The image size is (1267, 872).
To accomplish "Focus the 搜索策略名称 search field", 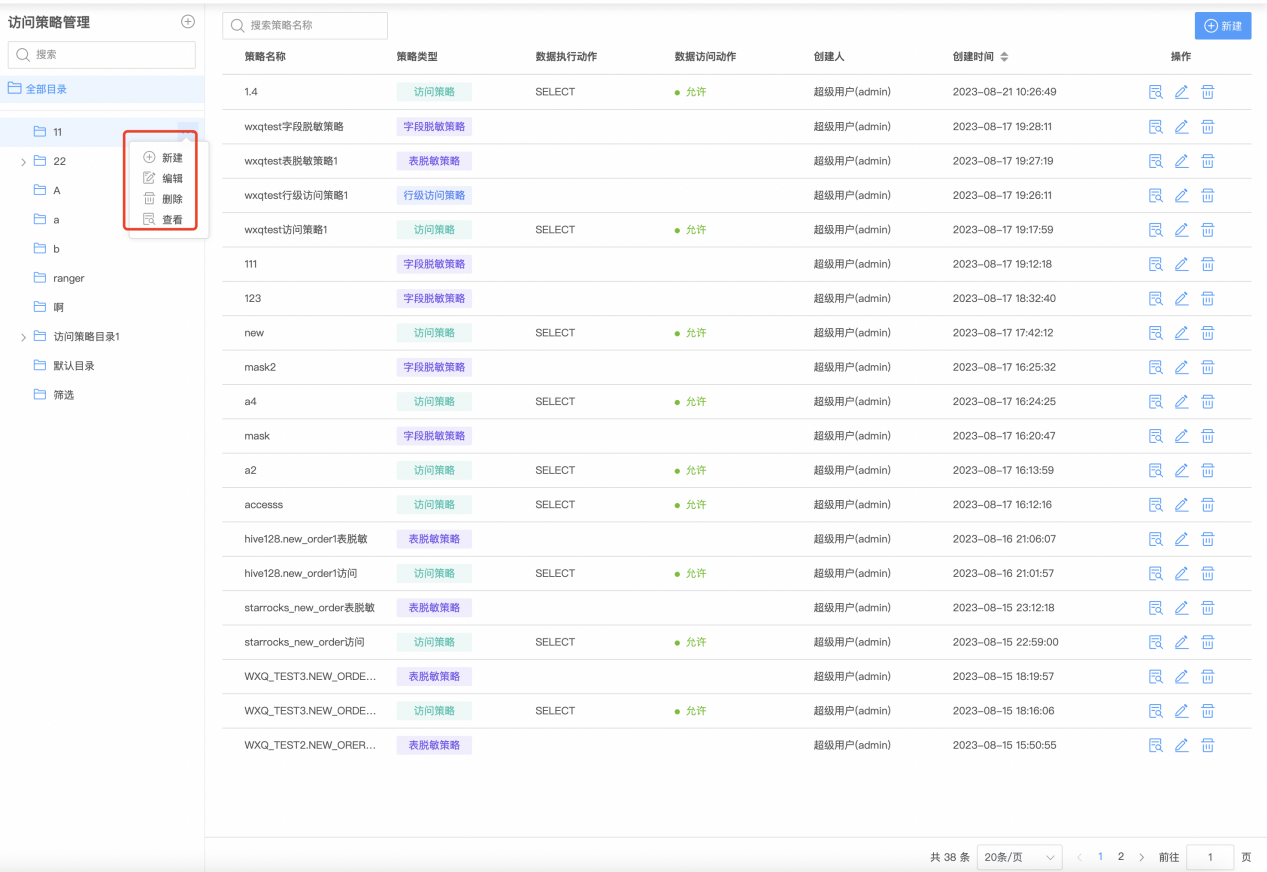I will pos(305,25).
